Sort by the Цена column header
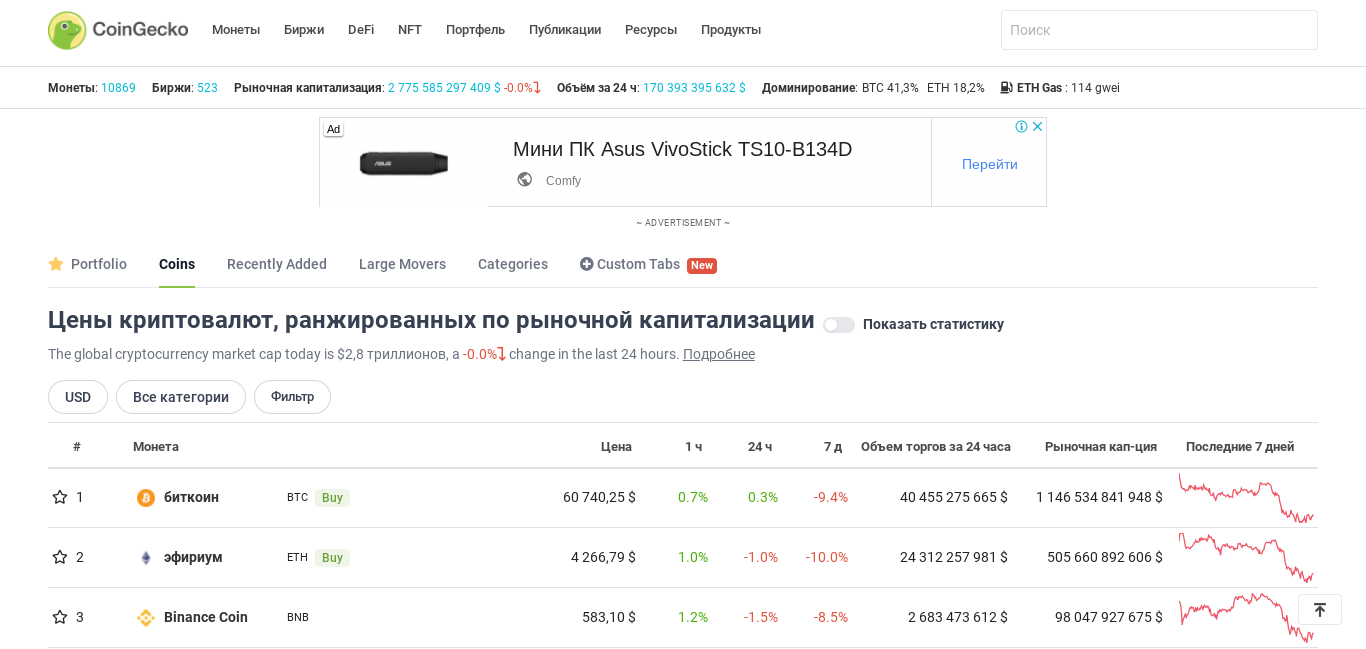This screenshot has height=649, width=1366. point(616,446)
